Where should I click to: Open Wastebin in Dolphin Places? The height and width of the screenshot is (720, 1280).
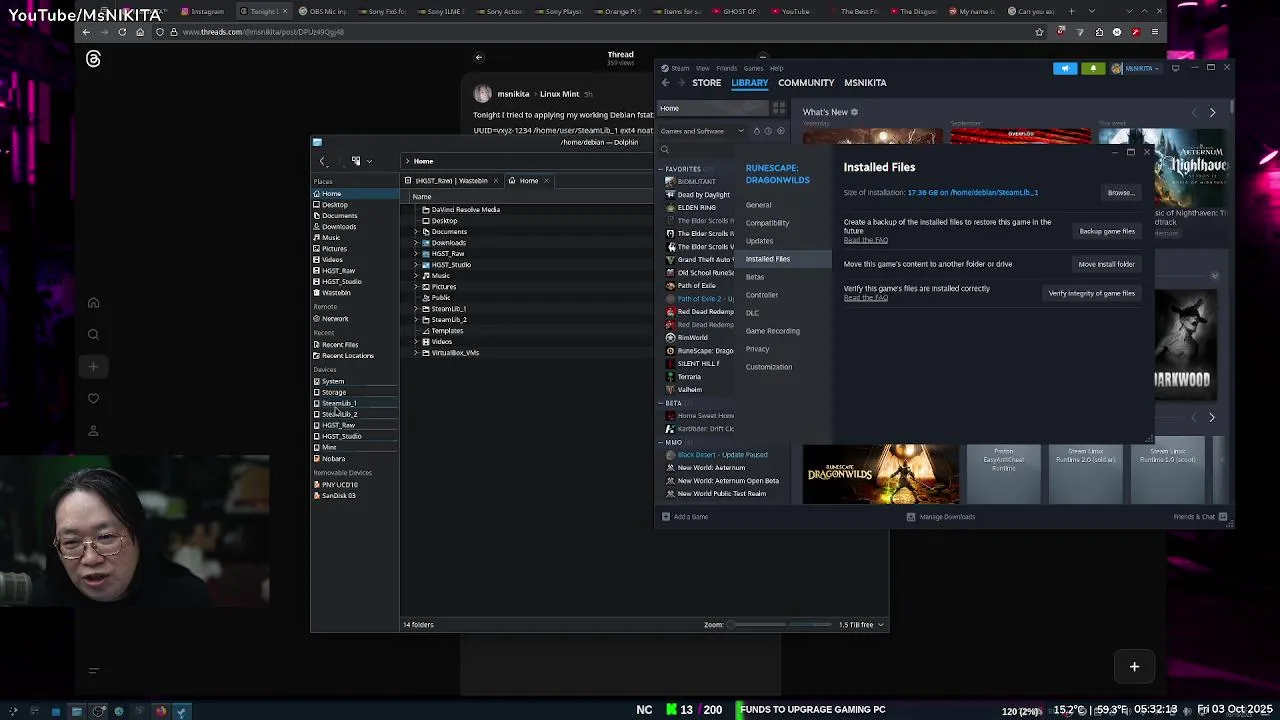(336, 293)
